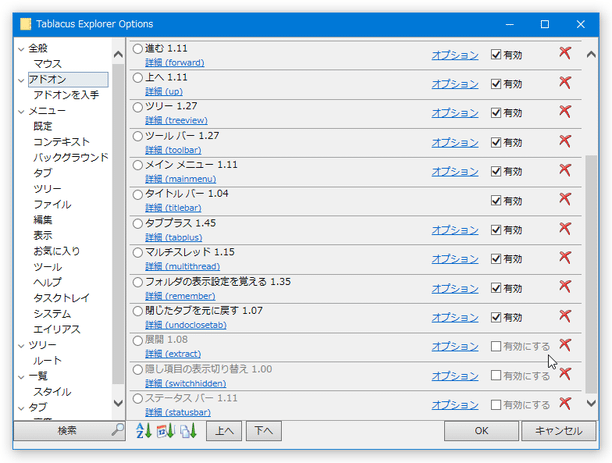
Task: Confirm with the OK button
Action: pos(481,431)
